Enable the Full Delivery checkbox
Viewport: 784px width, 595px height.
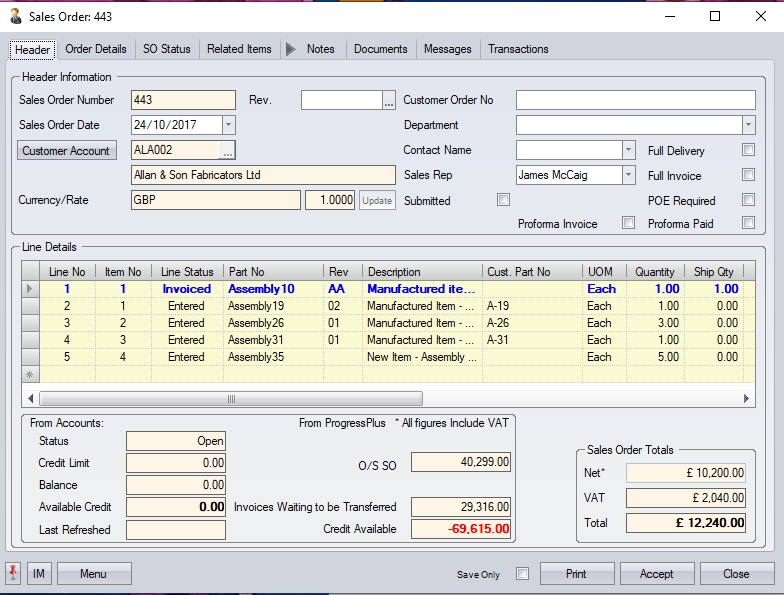(x=748, y=150)
